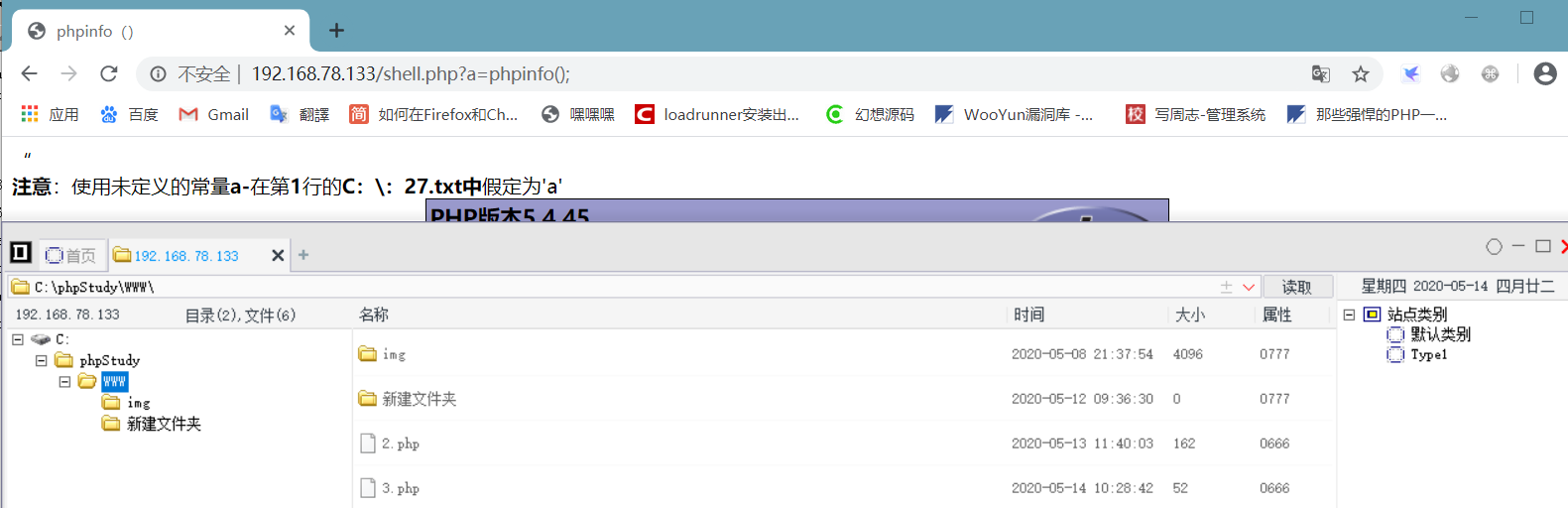Sort by the 时间 column header
Image resolution: width=1568 pixels, height=508 pixels.
(1028, 315)
